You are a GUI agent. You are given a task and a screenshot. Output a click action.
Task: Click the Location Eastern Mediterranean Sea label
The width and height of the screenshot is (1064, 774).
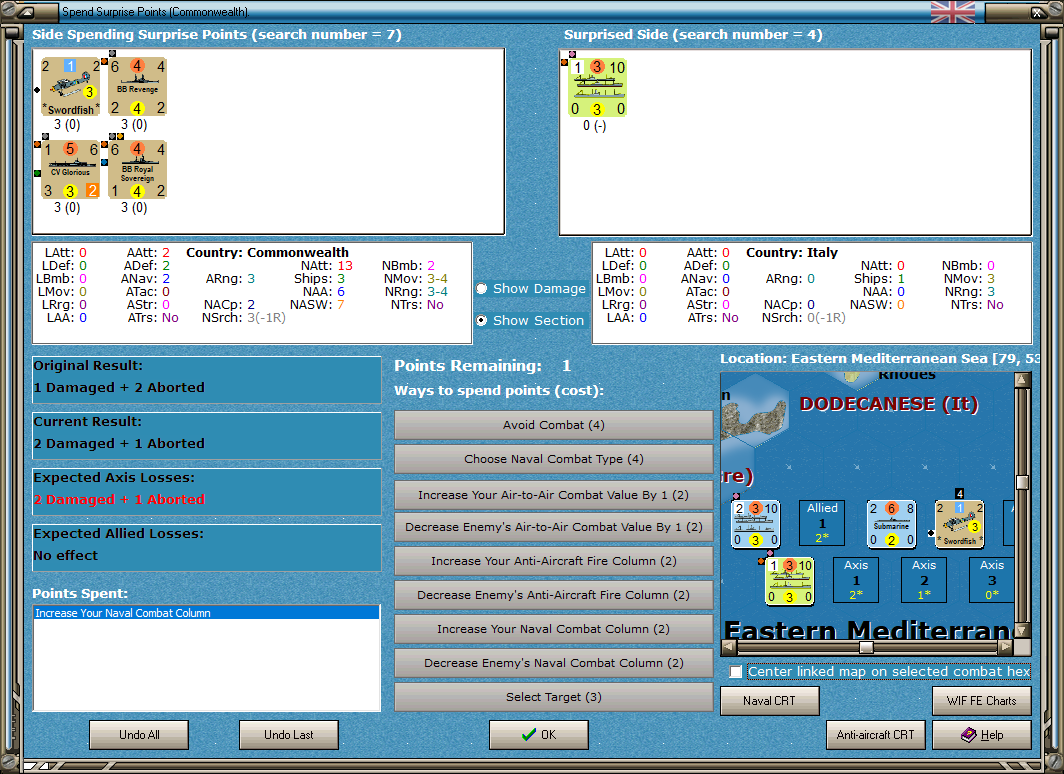click(879, 358)
